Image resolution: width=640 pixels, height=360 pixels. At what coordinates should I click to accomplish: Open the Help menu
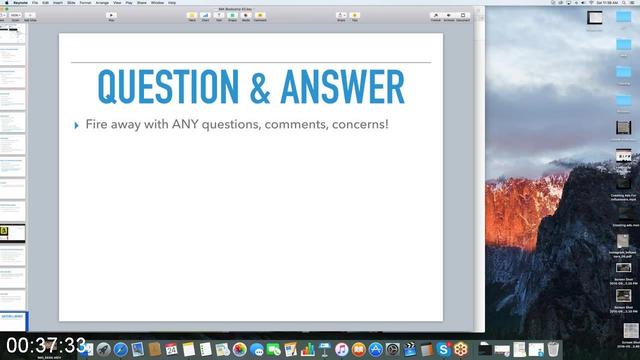[172, 2]
